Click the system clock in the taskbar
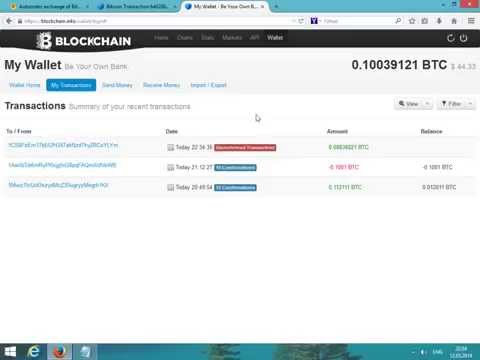The image size is (480, 360). [x=461, y=352]
